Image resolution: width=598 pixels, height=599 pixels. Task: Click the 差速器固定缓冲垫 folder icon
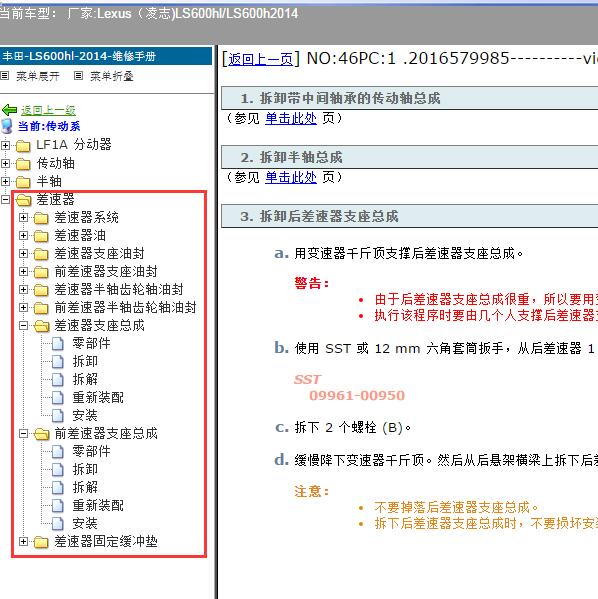coord(41,542)
